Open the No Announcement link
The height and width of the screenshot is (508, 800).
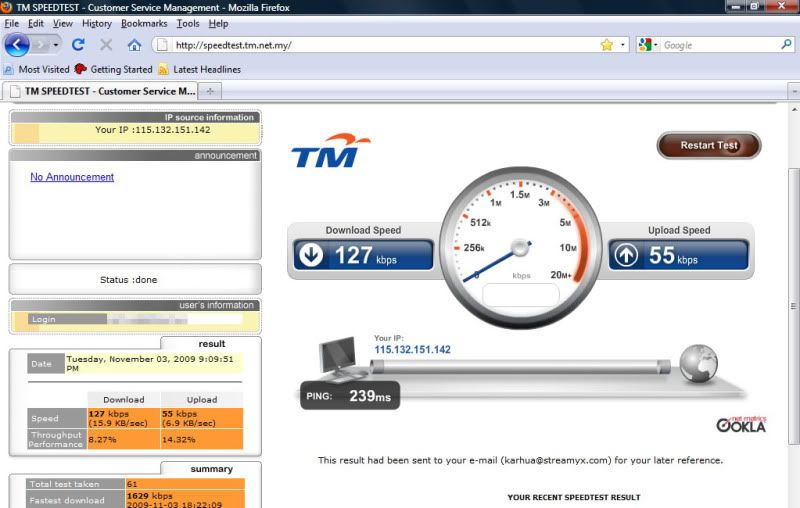tap(72, 177)
